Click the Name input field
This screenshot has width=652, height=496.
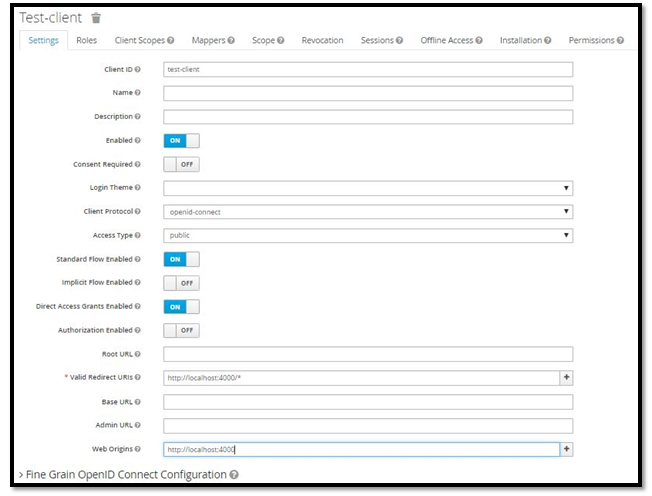[368, 93]
